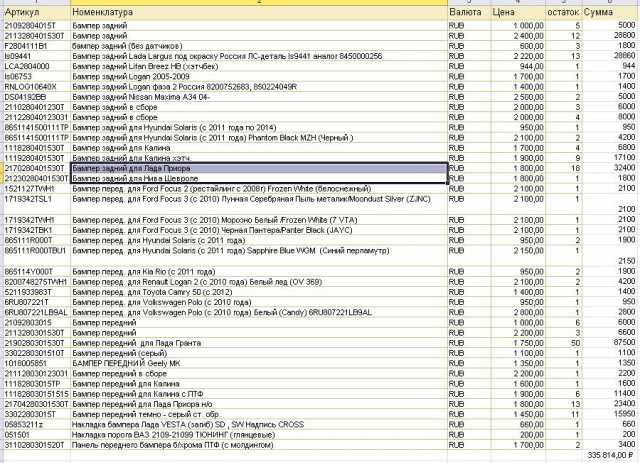Select price 680,00 in VESTA row
Viewport: 640px width, 463px height.
[x=518, y=425]
